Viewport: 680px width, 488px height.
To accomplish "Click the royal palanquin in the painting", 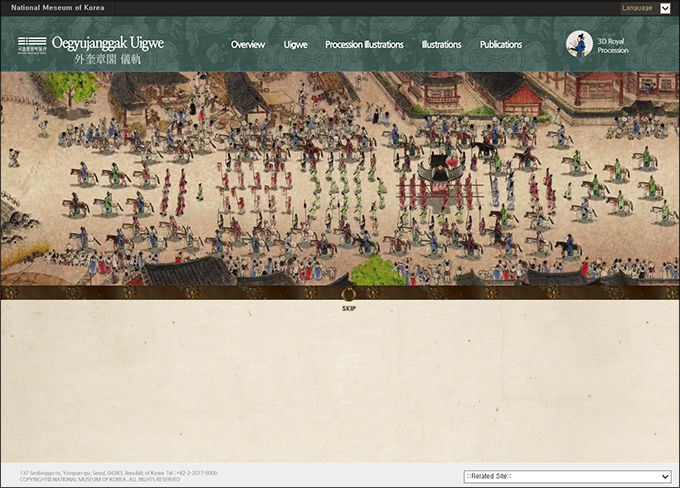I will 439,180.
